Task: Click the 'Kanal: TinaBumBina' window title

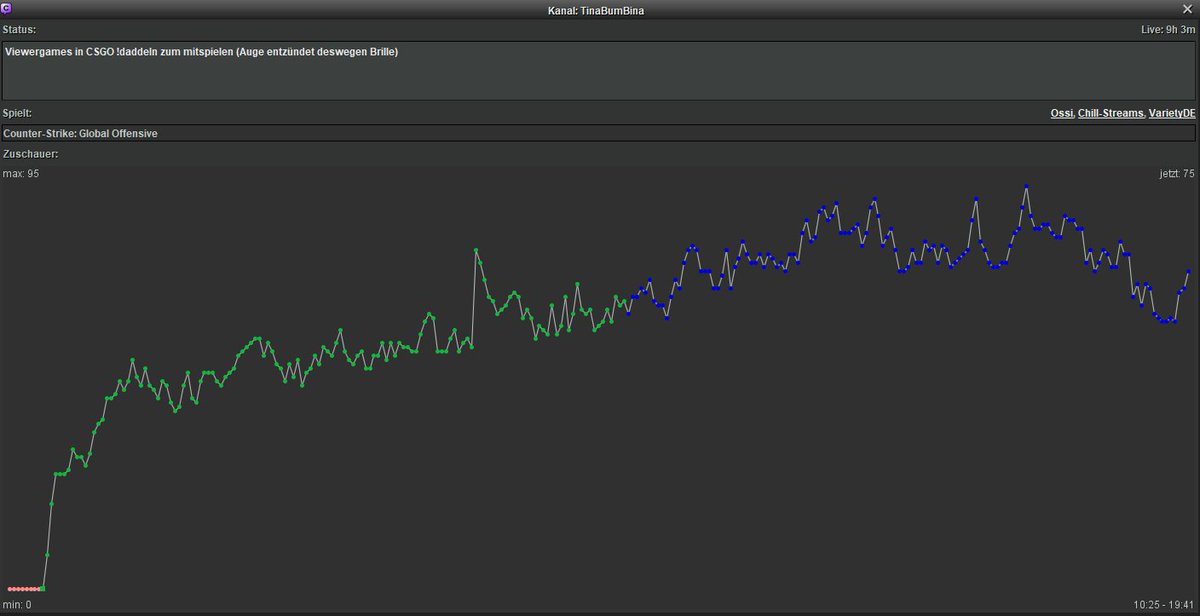Action: (x=594, y=9)
